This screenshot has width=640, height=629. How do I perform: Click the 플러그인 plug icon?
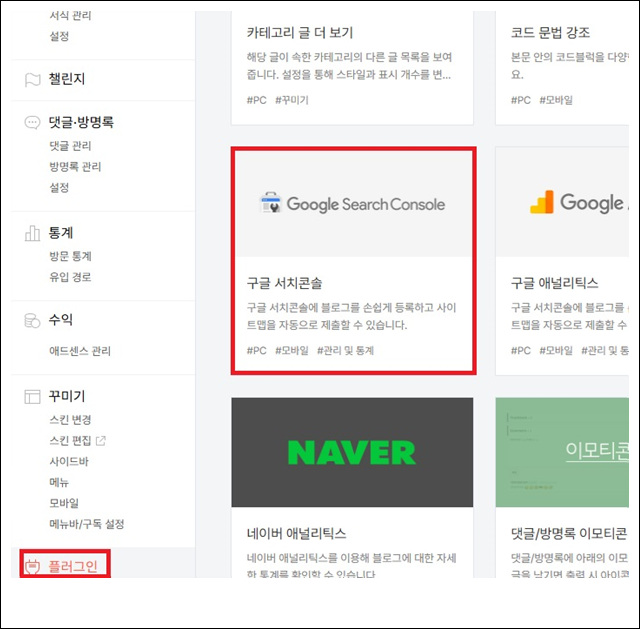(33, 567)
